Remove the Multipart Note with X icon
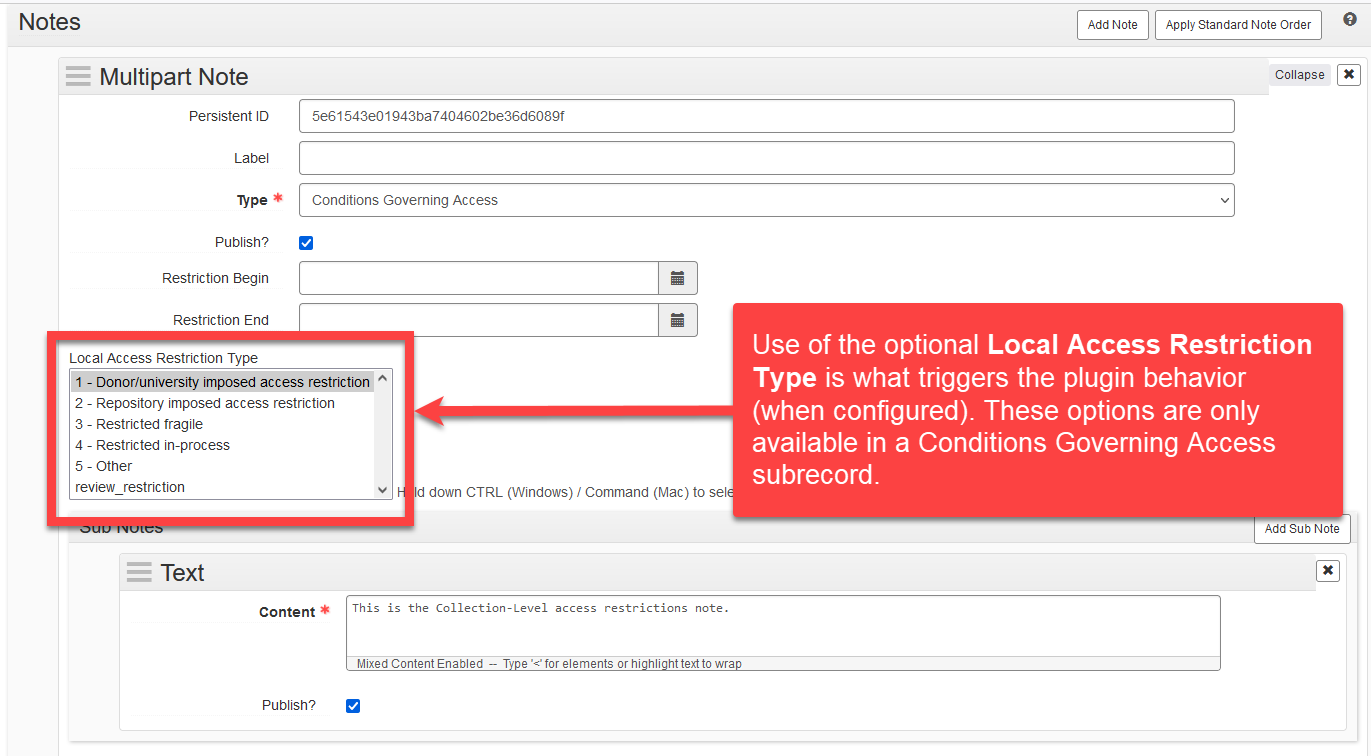This screenshot has width=1371, height=756. point(1349,75)
